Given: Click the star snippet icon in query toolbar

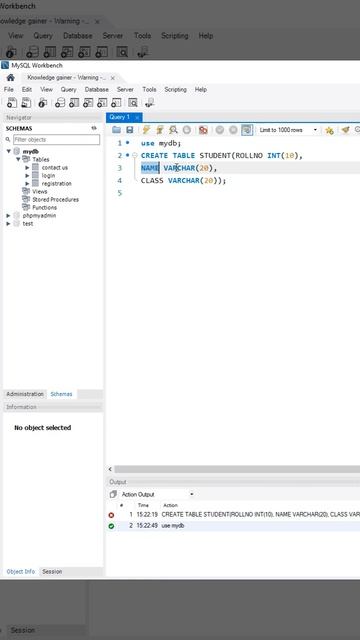Looking at the screenshot, I should coord(329,130).
